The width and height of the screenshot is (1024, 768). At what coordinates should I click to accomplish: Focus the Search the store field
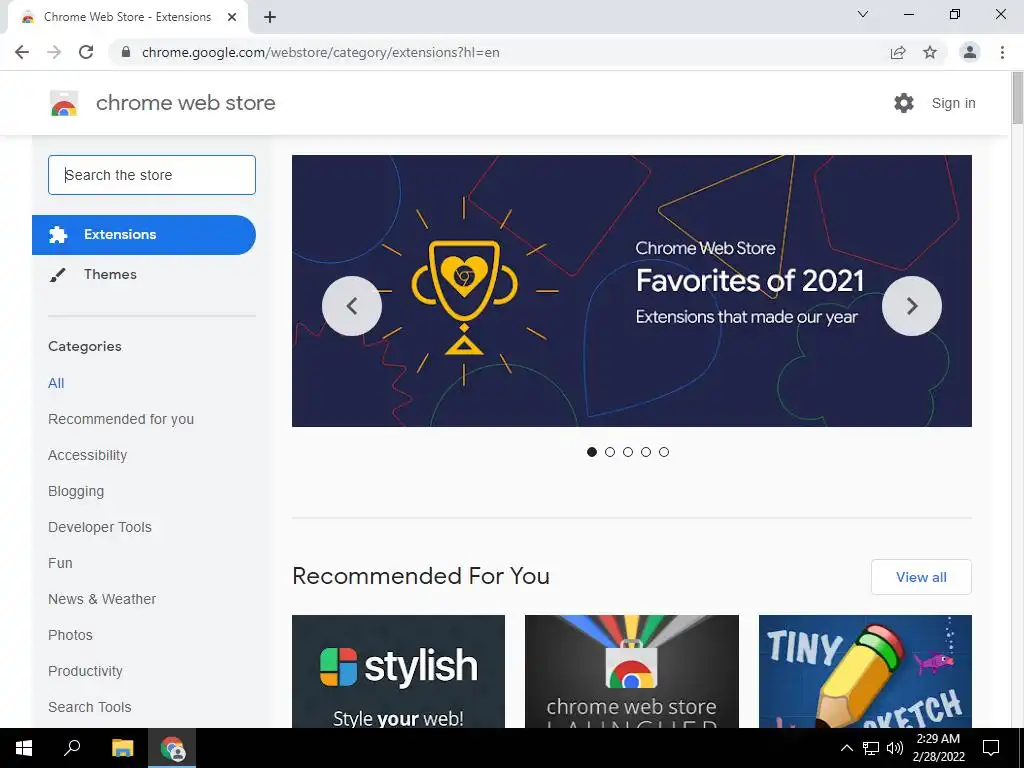[152, 175]
